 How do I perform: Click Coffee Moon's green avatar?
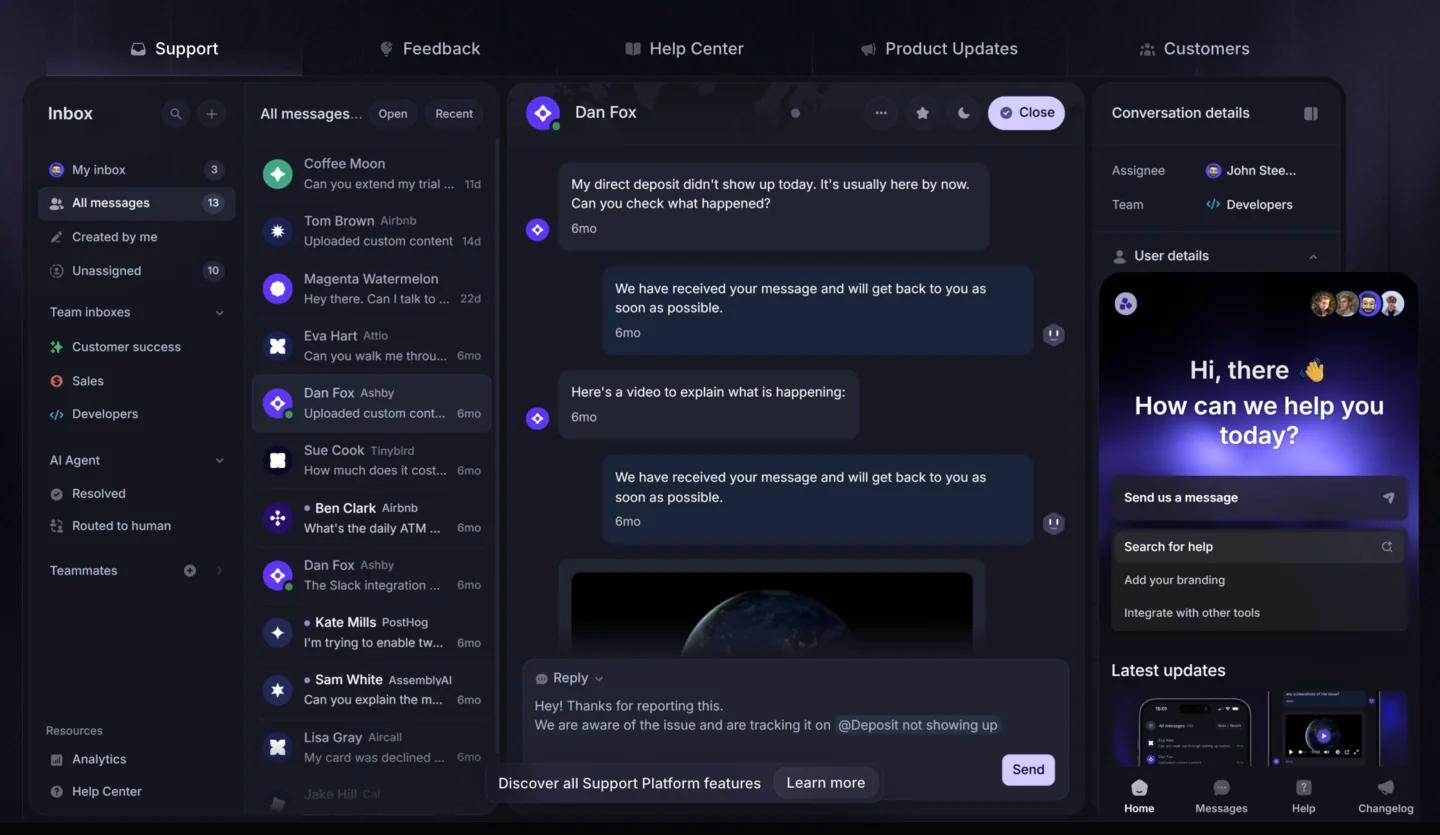(x=277, y=174)
